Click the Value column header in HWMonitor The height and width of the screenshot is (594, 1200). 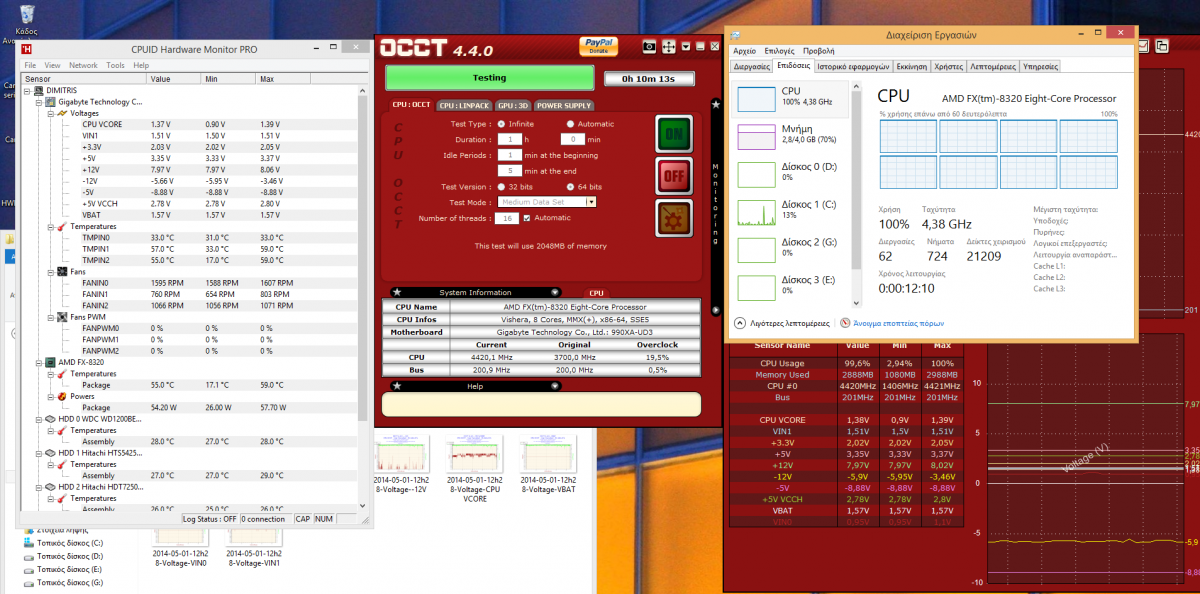(x=174, y=78)
